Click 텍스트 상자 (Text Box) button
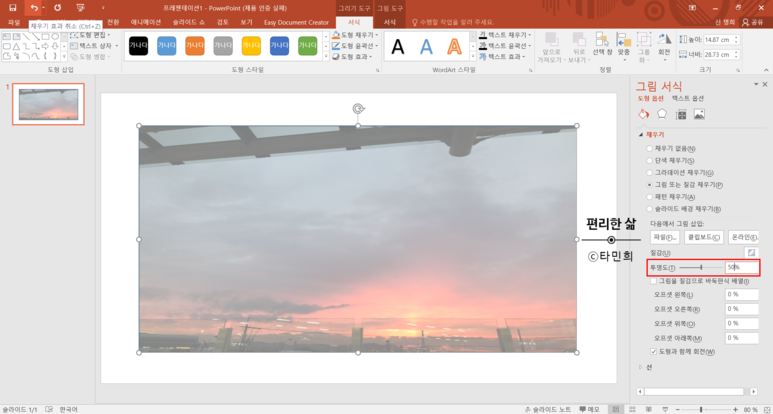 click(x=94, y=46)
